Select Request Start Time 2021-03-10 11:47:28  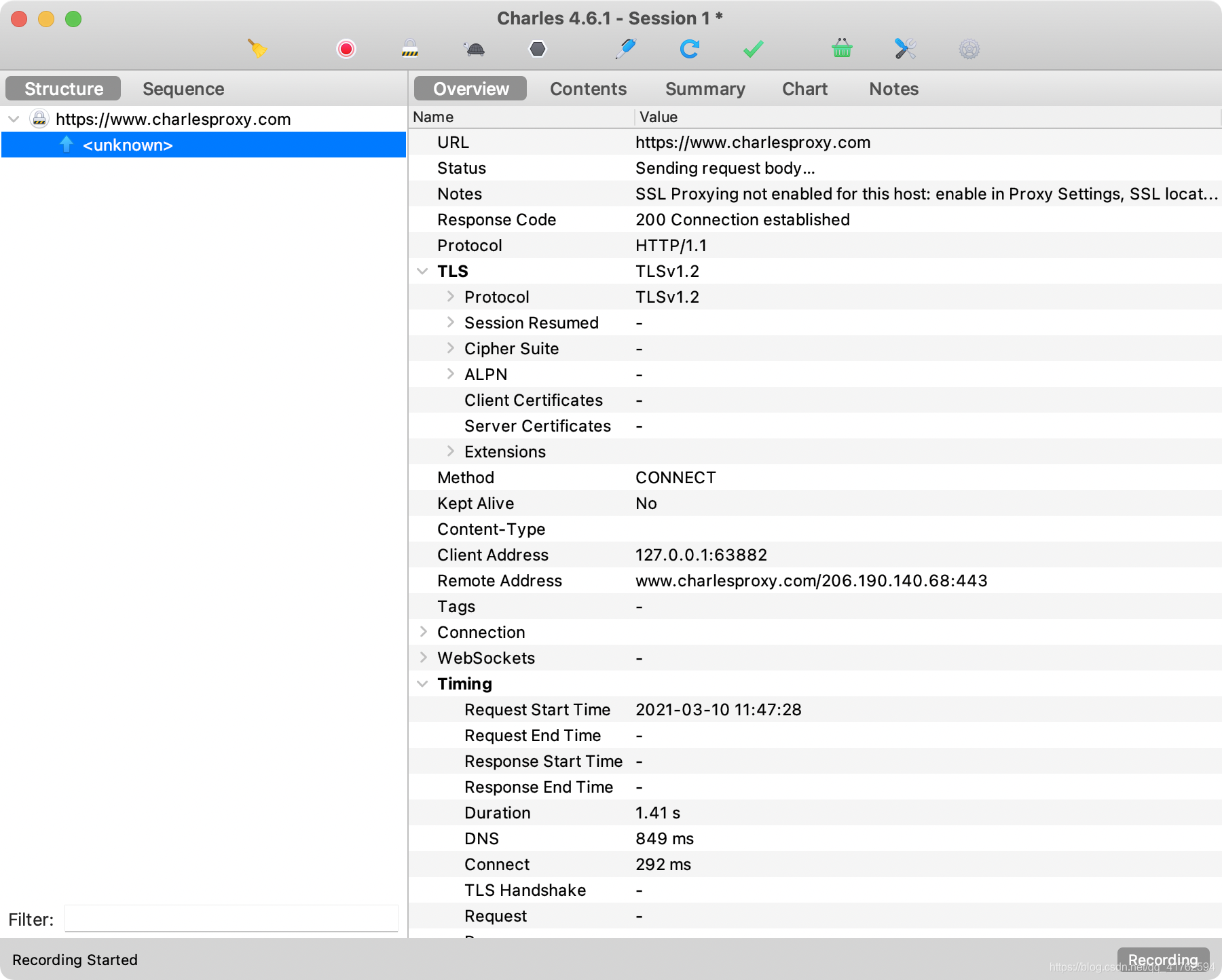(718, 710)
